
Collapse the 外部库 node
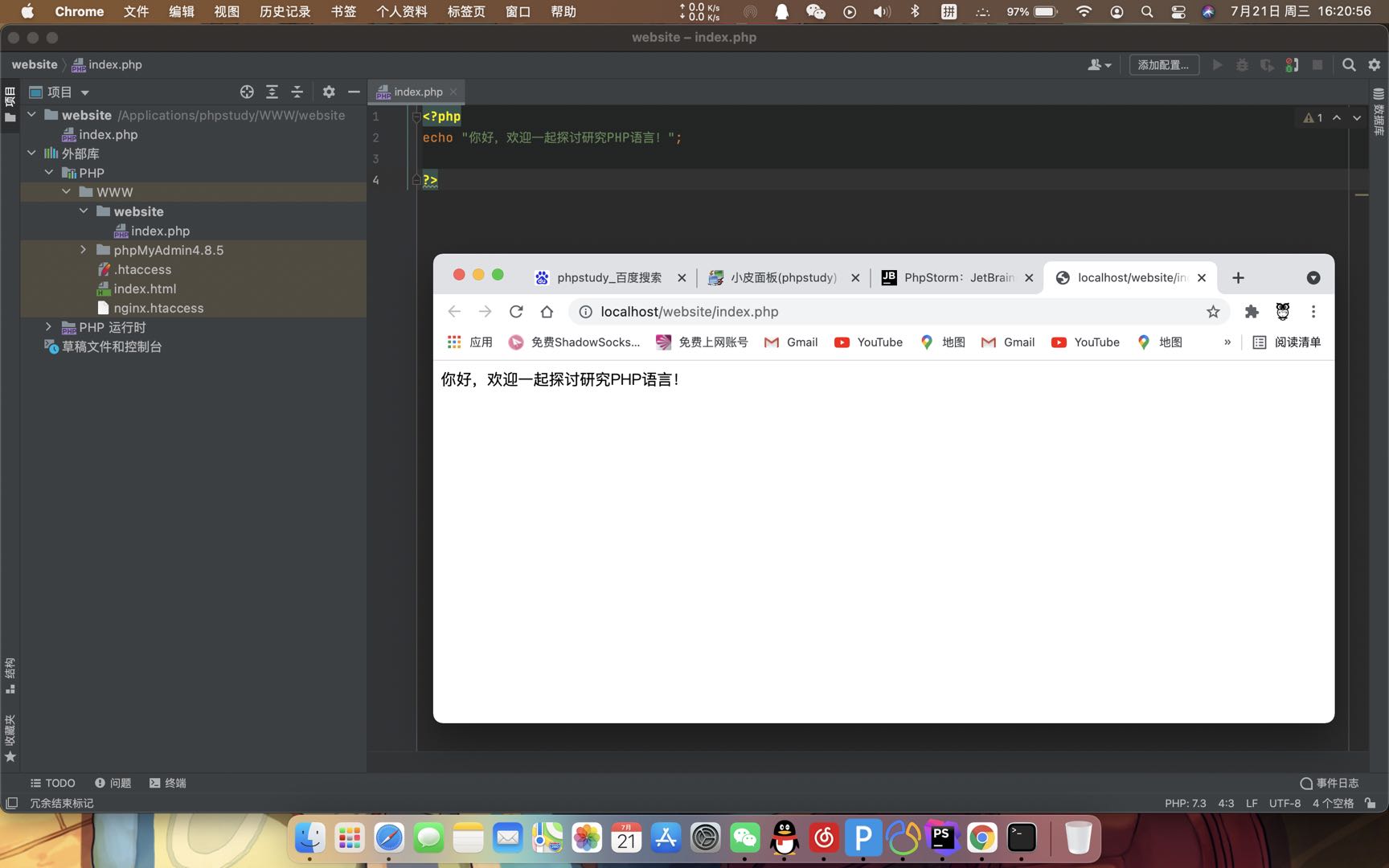(31, 154)
